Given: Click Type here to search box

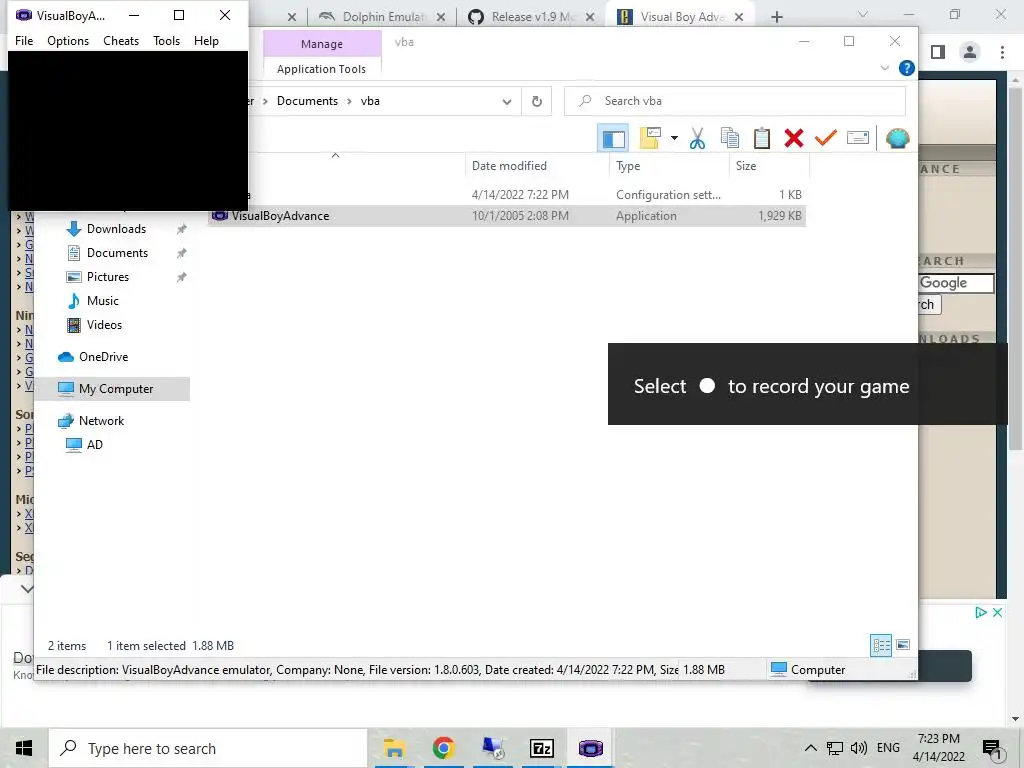Looking at the screenshot, I should pyautogui.click(x=208, y=748).
